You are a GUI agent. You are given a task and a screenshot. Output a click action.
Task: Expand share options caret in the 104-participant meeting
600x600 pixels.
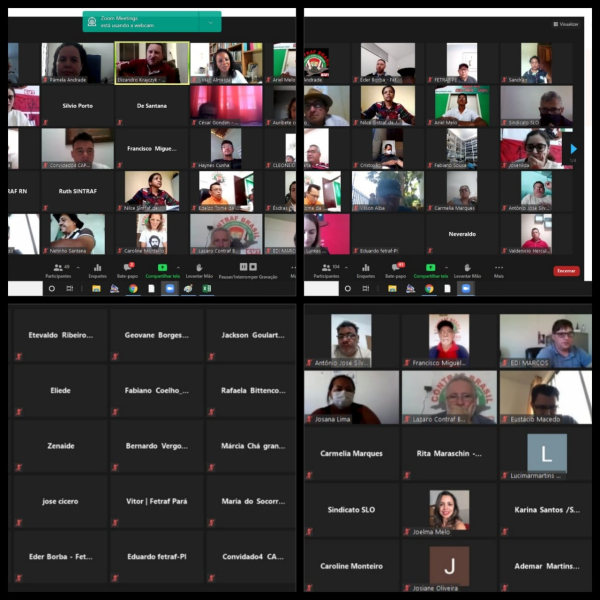click(446, 267)
